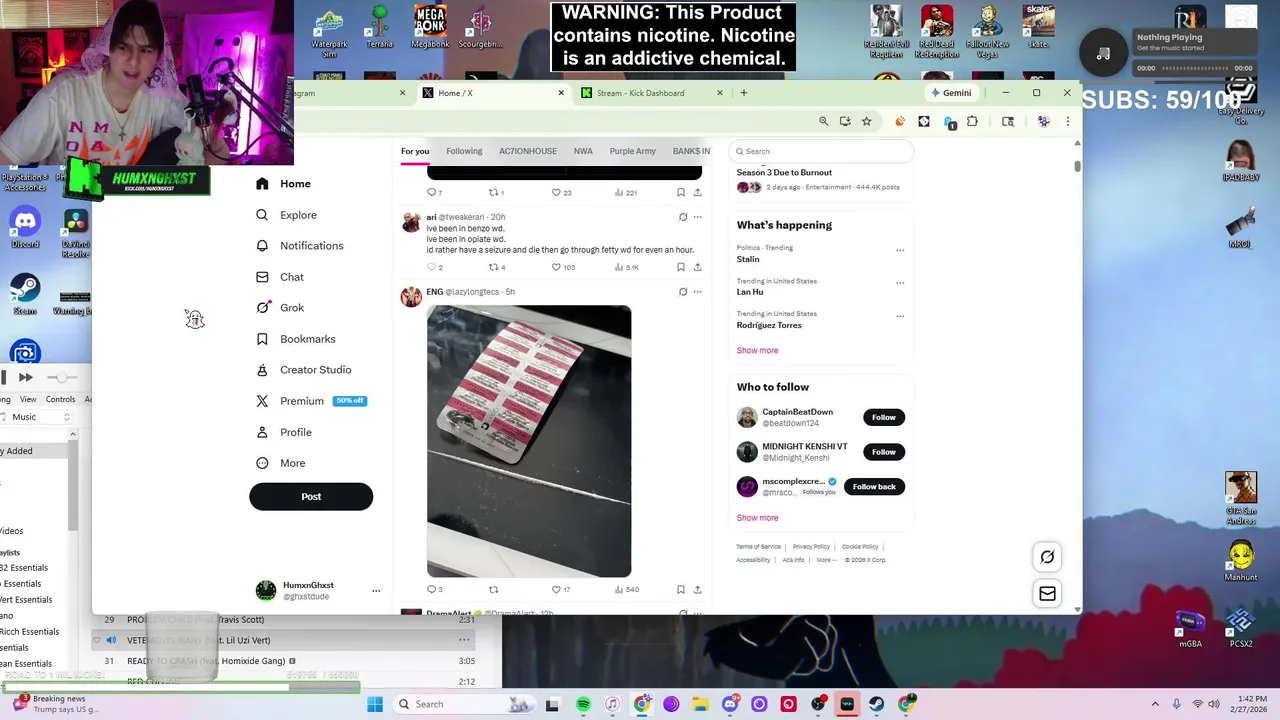Click the floating Grok button on X
The image size is (1280, 720).
[1047, 557]
